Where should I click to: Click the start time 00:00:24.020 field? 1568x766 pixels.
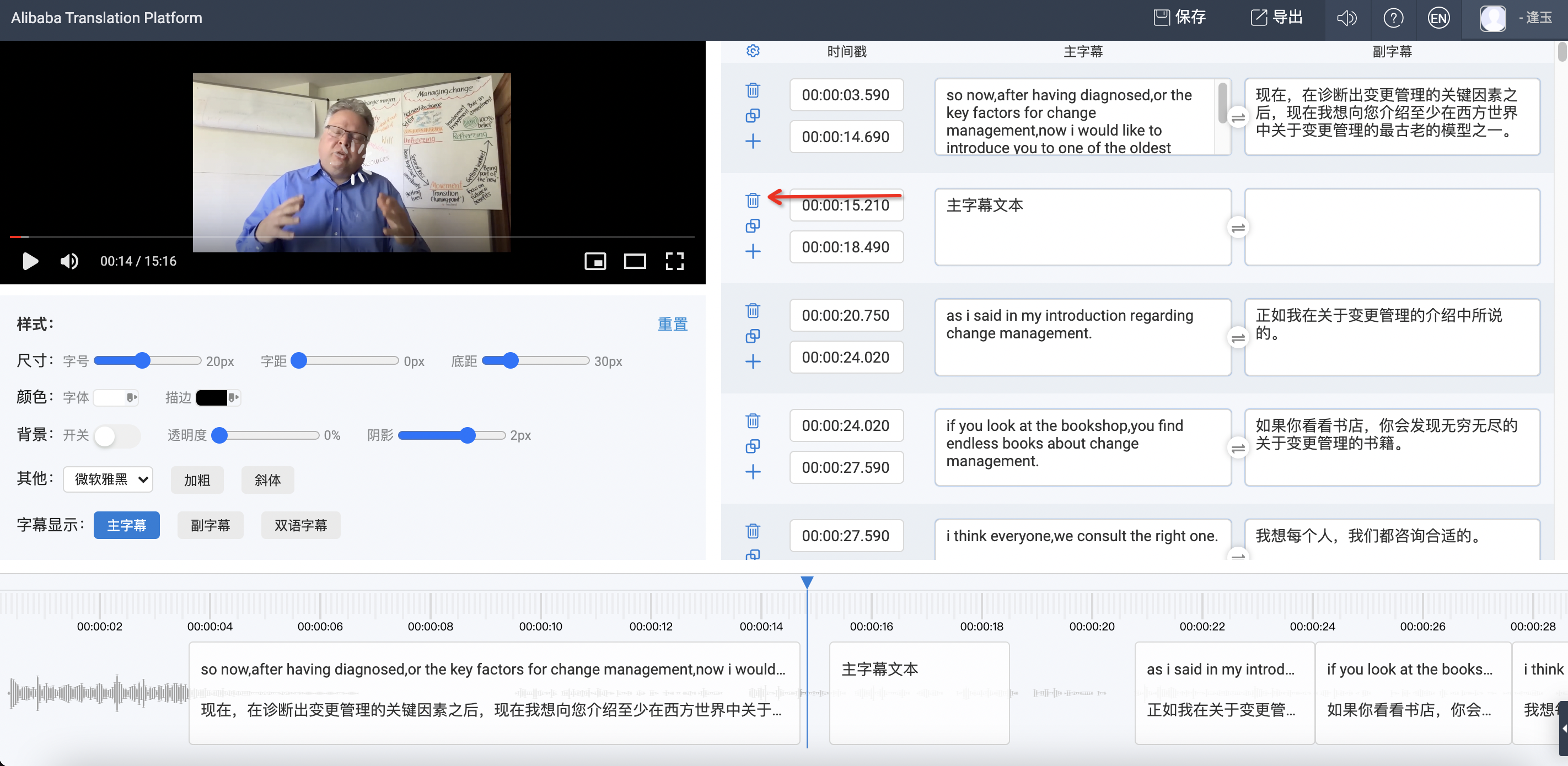coord(846,425)
